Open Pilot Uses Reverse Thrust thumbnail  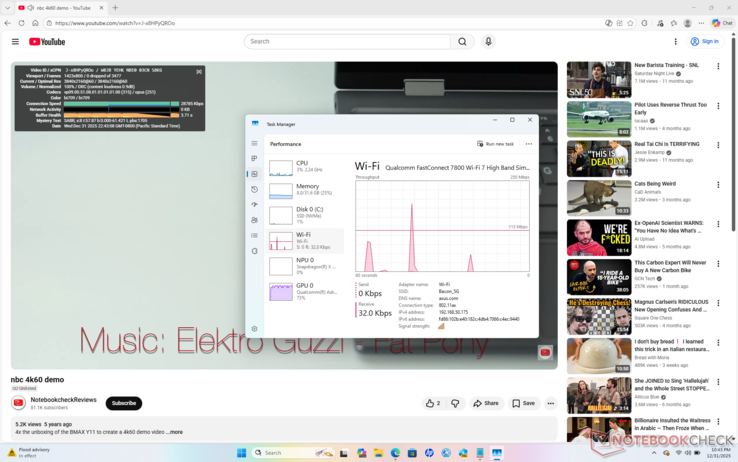tap(599, 119)
